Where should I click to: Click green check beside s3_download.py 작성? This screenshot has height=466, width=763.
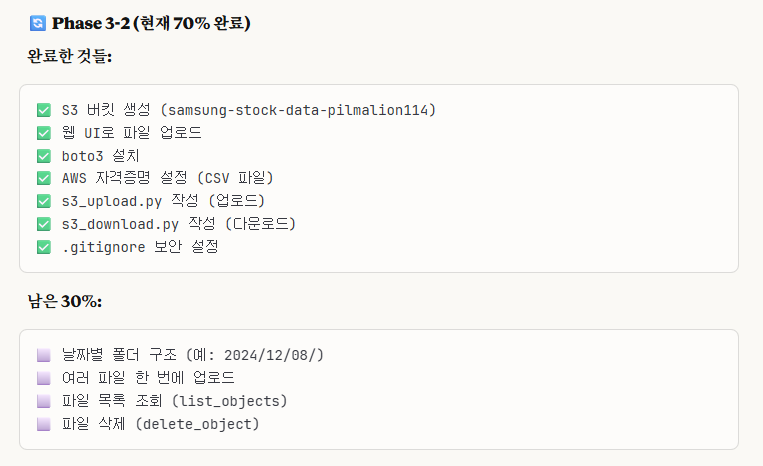click(43, 224)
